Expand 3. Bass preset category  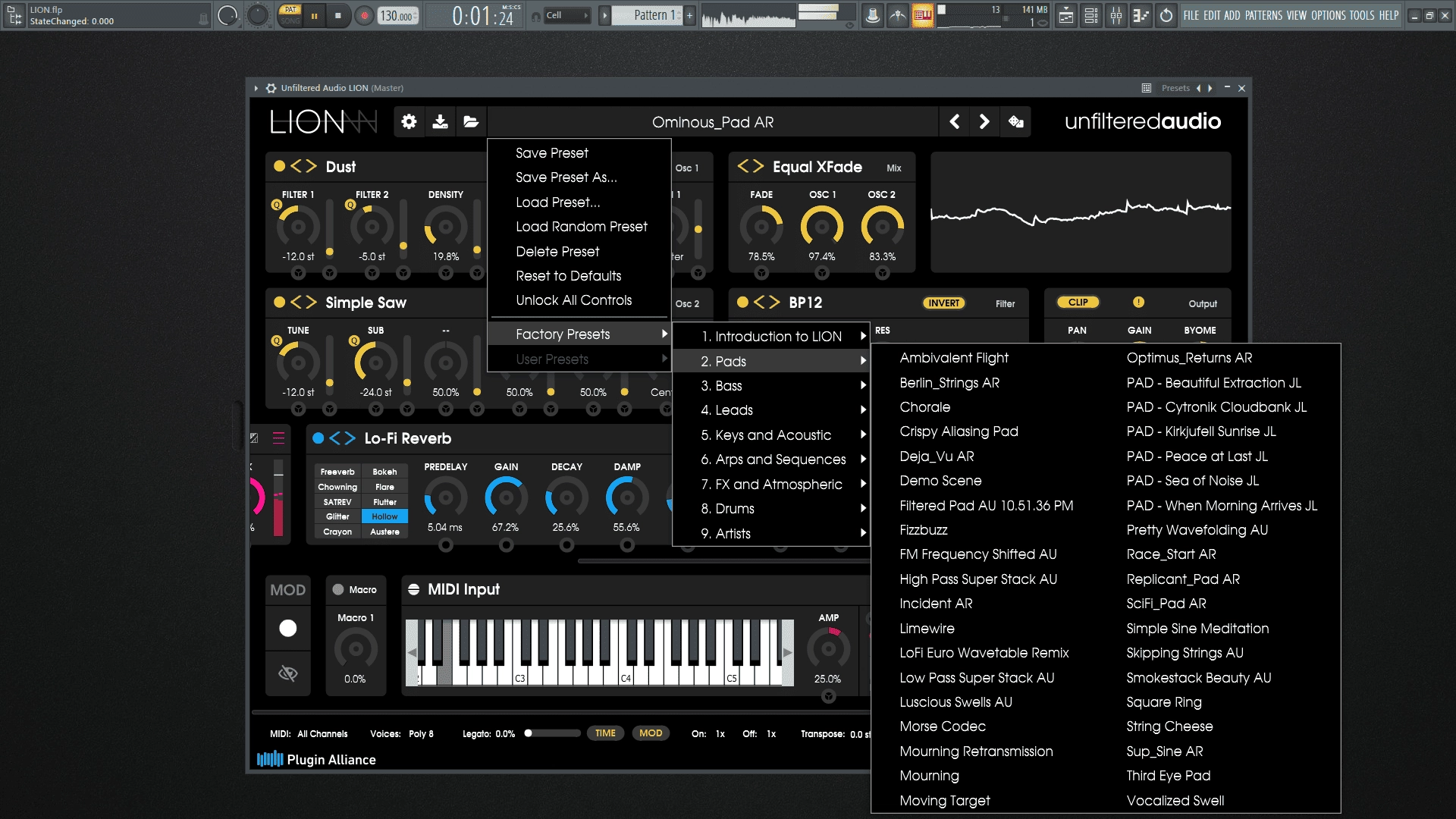click(771, 386)
